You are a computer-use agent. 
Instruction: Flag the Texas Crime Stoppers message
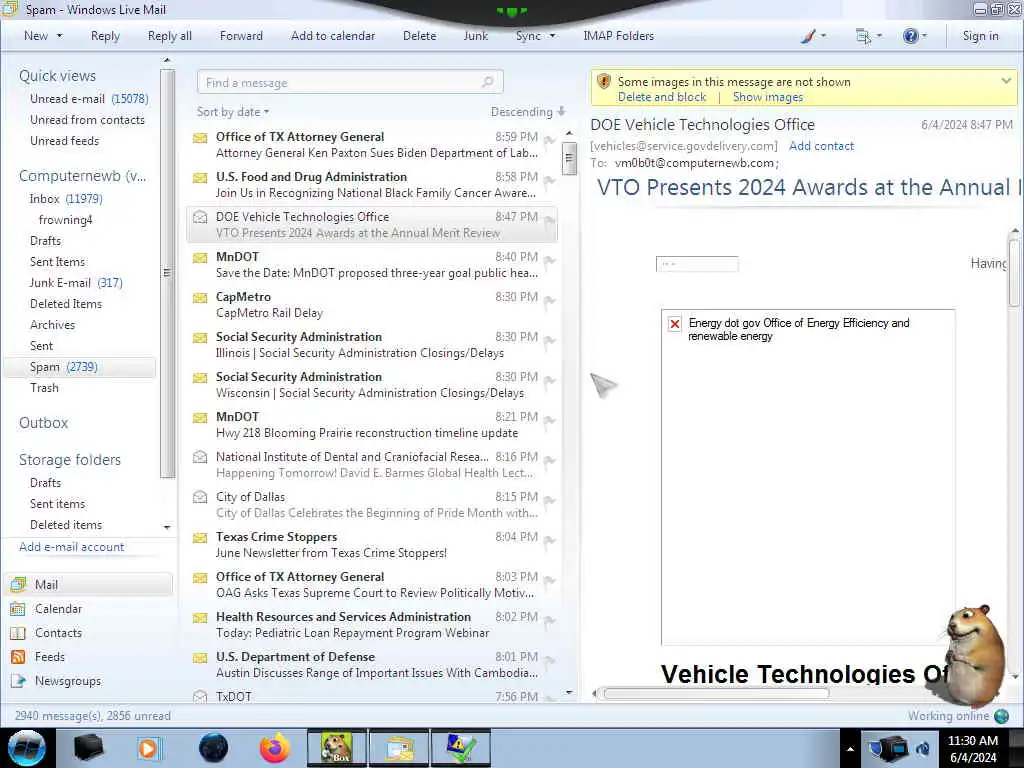tap(549, 539)
